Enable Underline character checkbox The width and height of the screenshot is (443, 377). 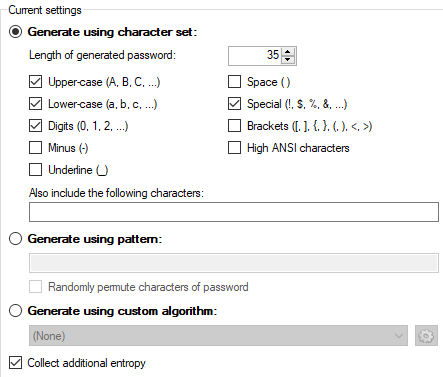[x=35, y=170]
